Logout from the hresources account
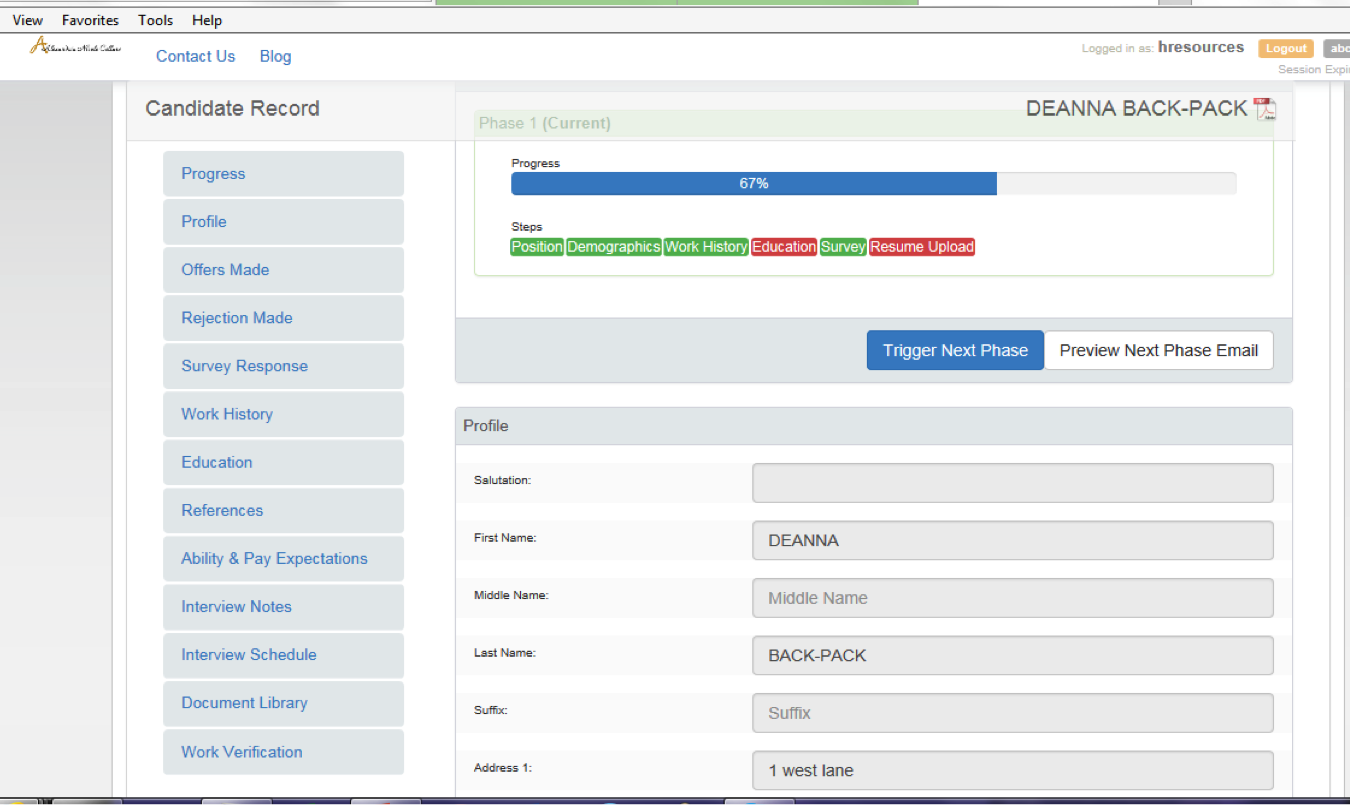 pos(1286,47)
